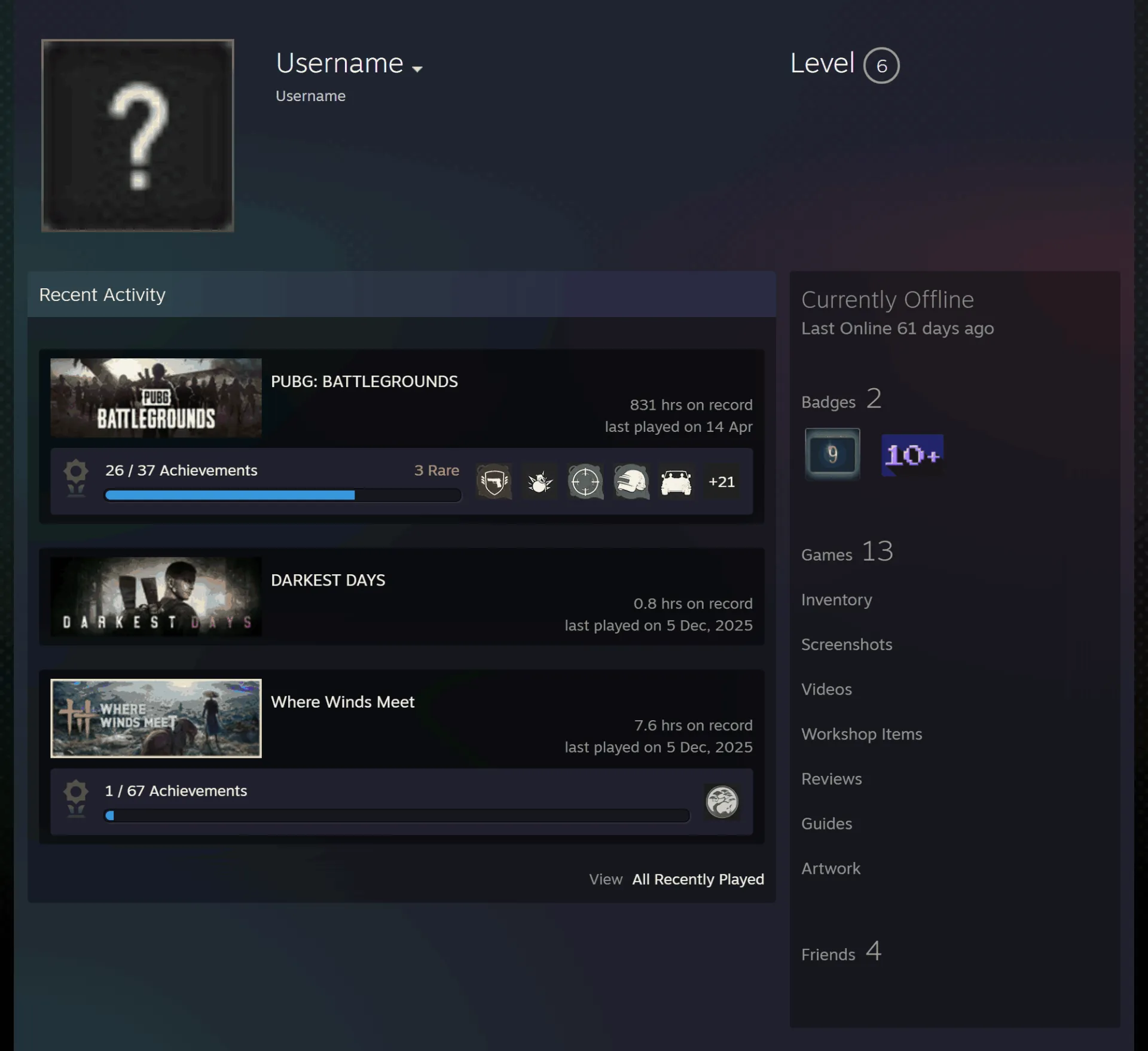Image resolution: width=1148 pixels, height=1051 pixels.
Task: Expand the Username dropdown arrow
Action: pos(417,69)
